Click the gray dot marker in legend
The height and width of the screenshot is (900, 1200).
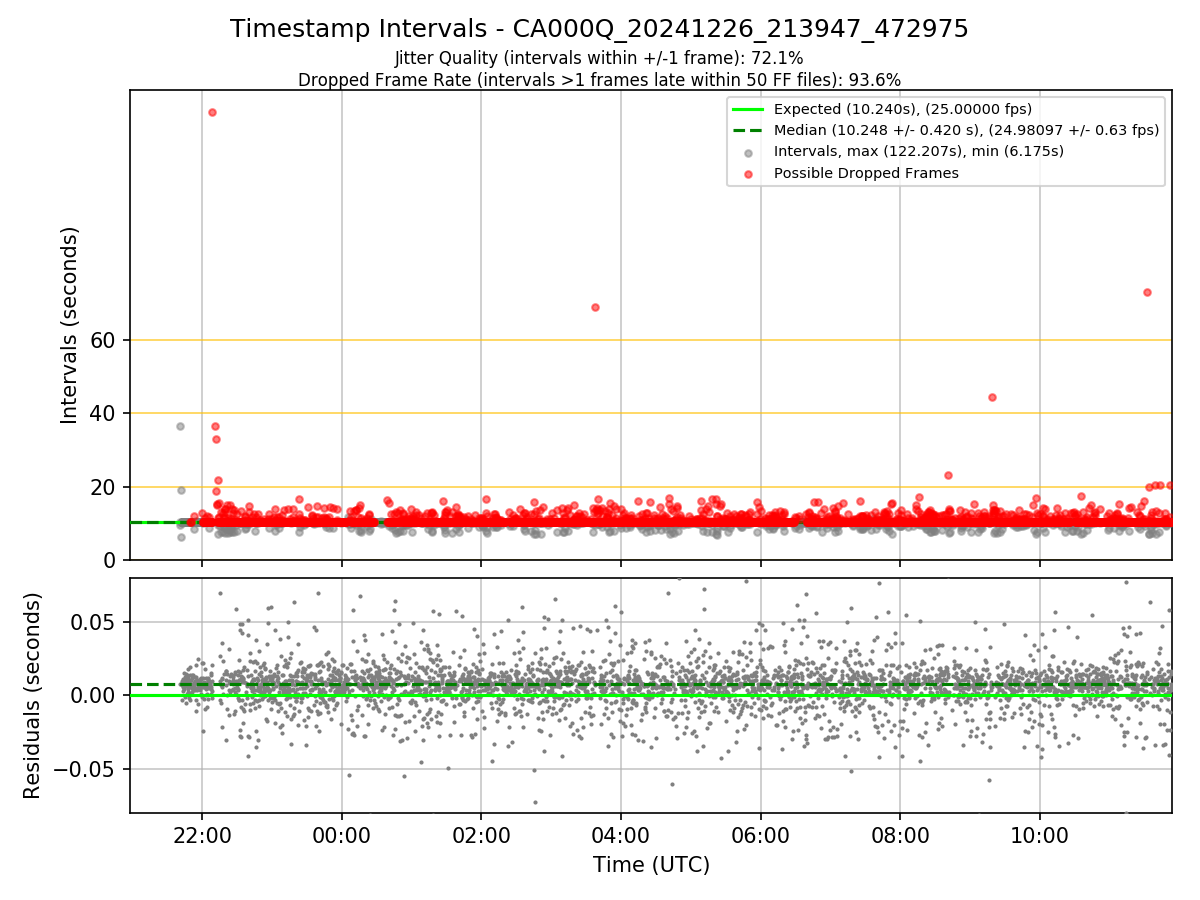748,152
